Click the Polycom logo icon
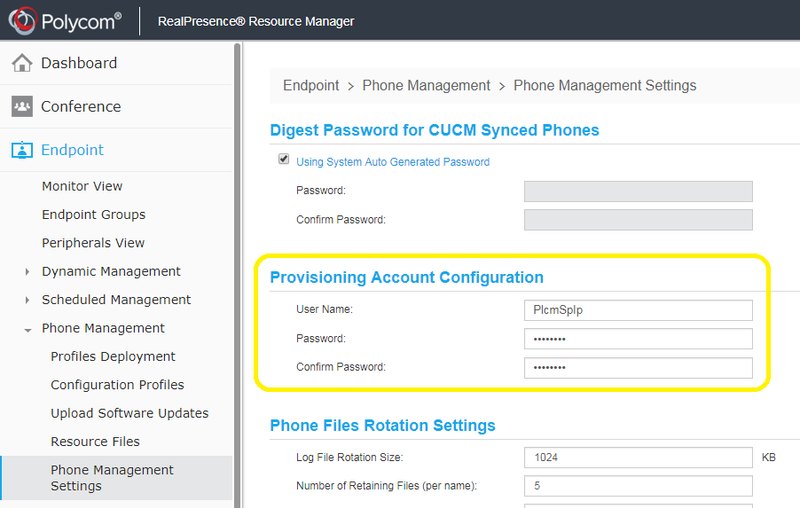The height and width of the screenshot is (508, 800). point(22,20)
